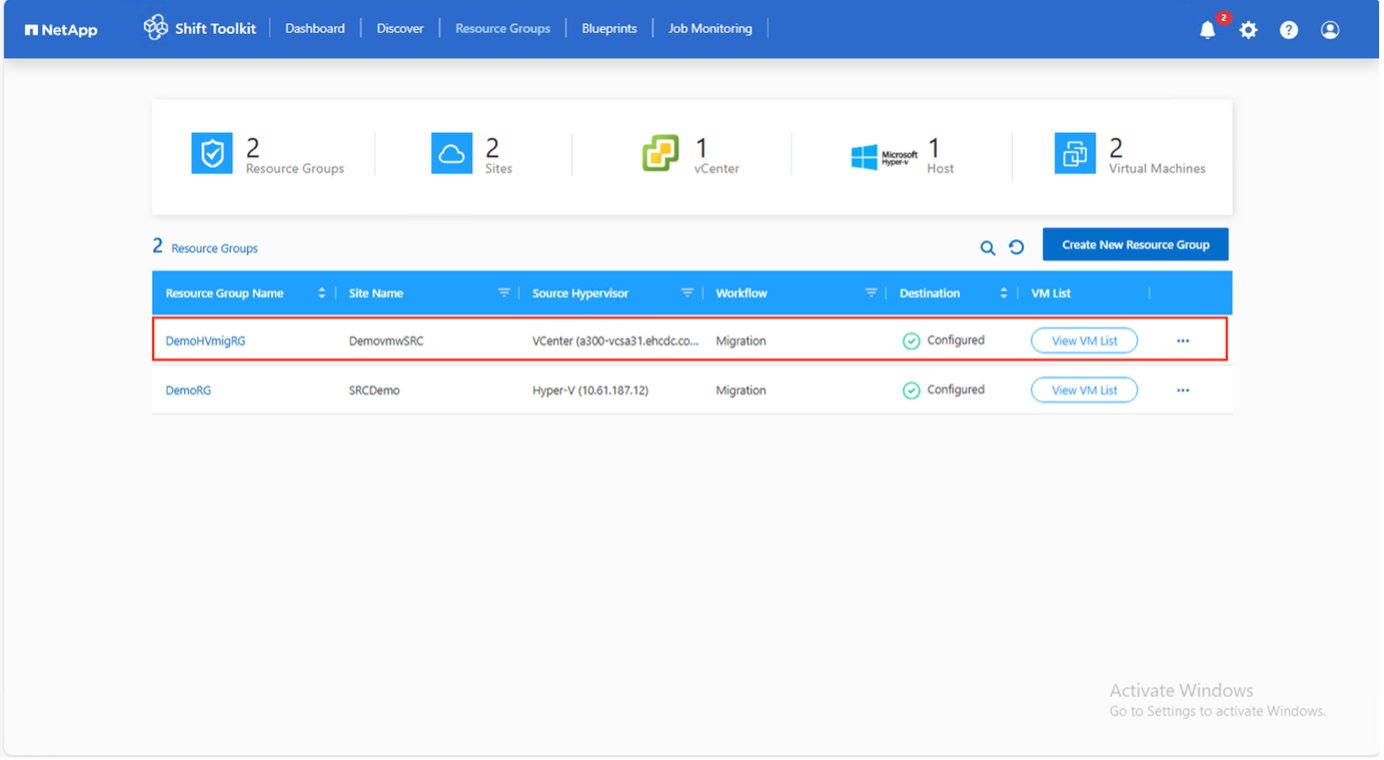
Task: Refresh the resource groups list
Action: [x=1016, y=247]
